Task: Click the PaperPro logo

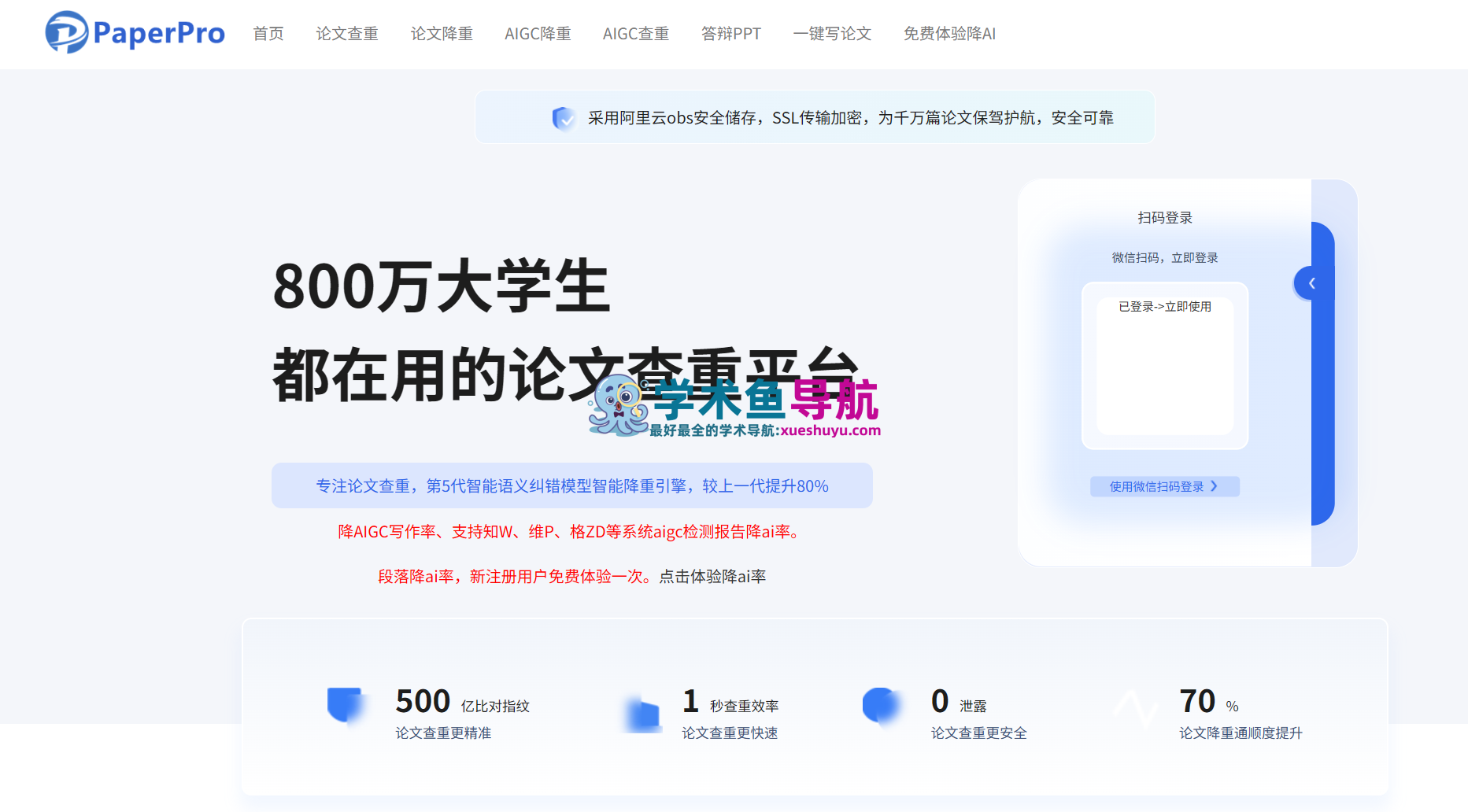Action: click(135, 32)
